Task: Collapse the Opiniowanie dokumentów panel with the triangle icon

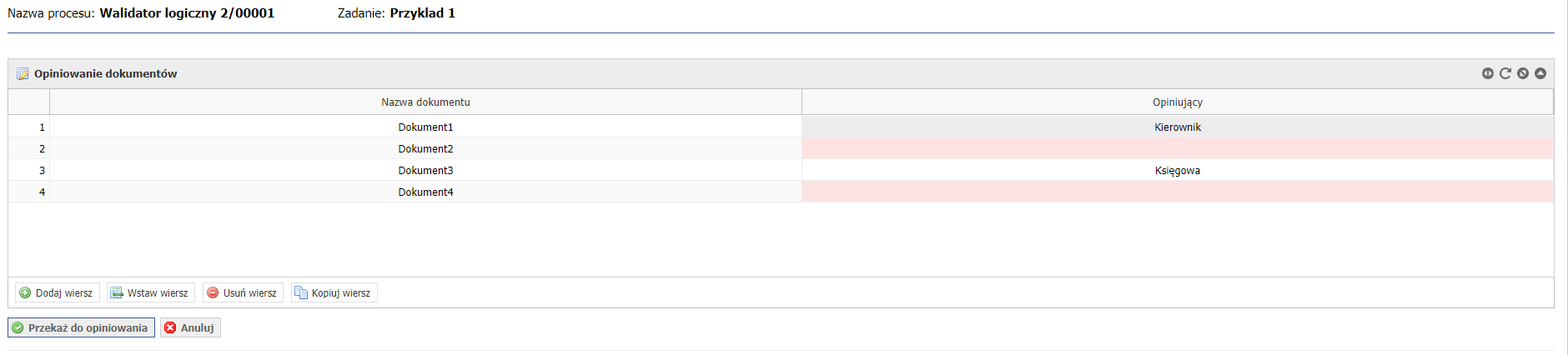Action: click(x=1540, y=73)
